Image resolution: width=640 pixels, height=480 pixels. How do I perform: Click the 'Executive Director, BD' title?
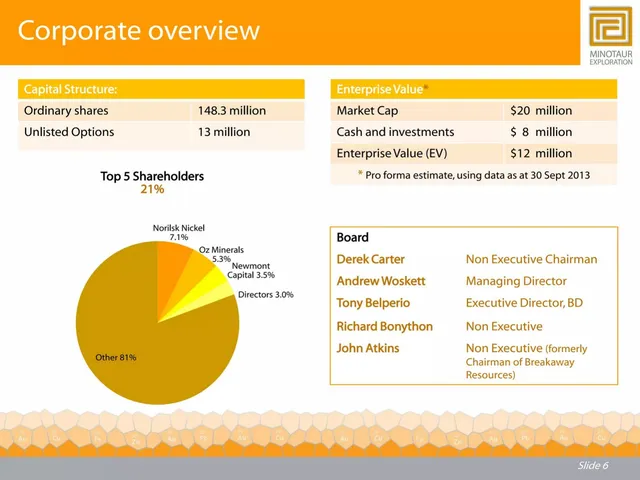(x=524, y=303)
